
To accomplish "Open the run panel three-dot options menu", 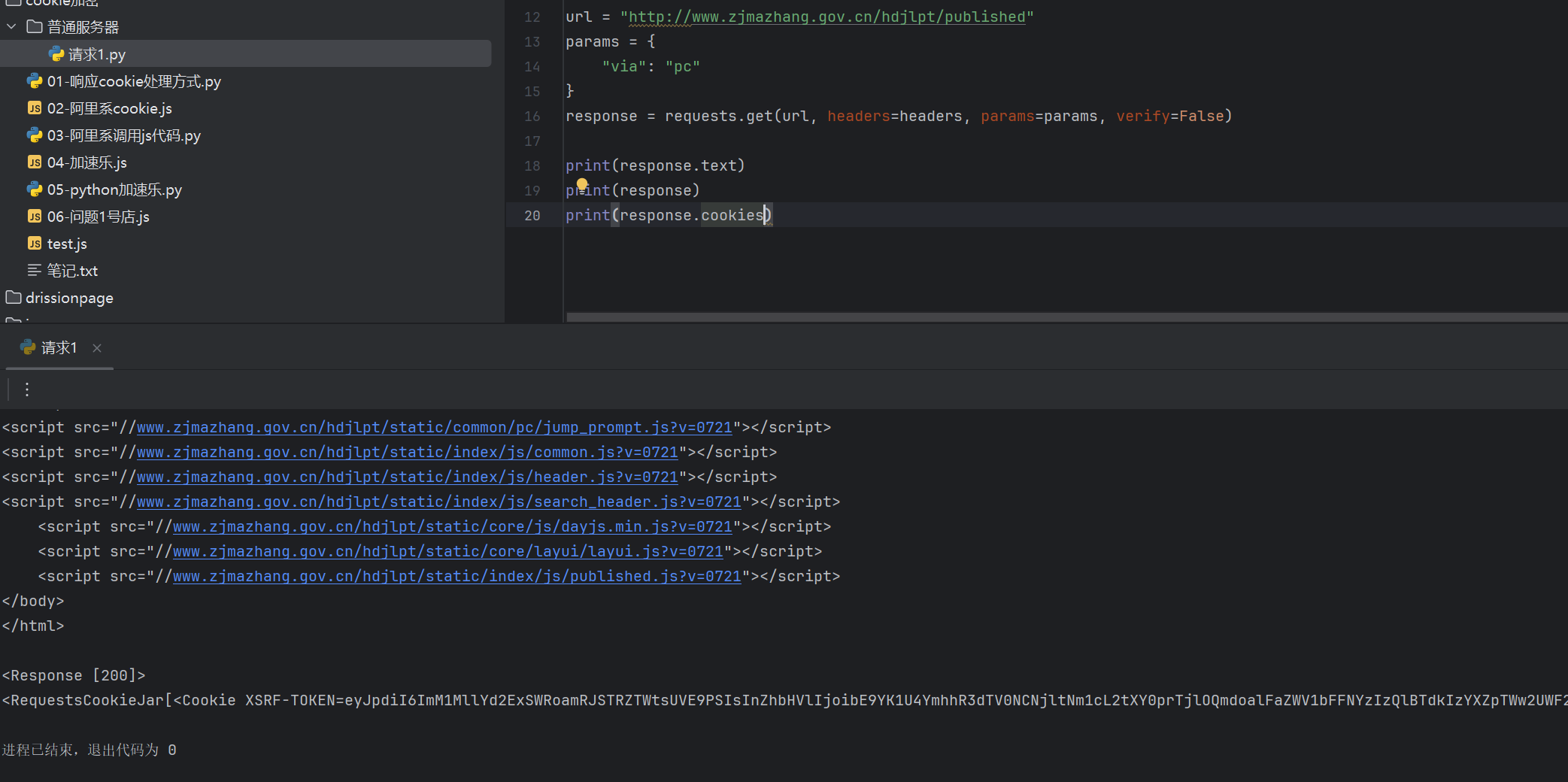I will pos(27,389).
